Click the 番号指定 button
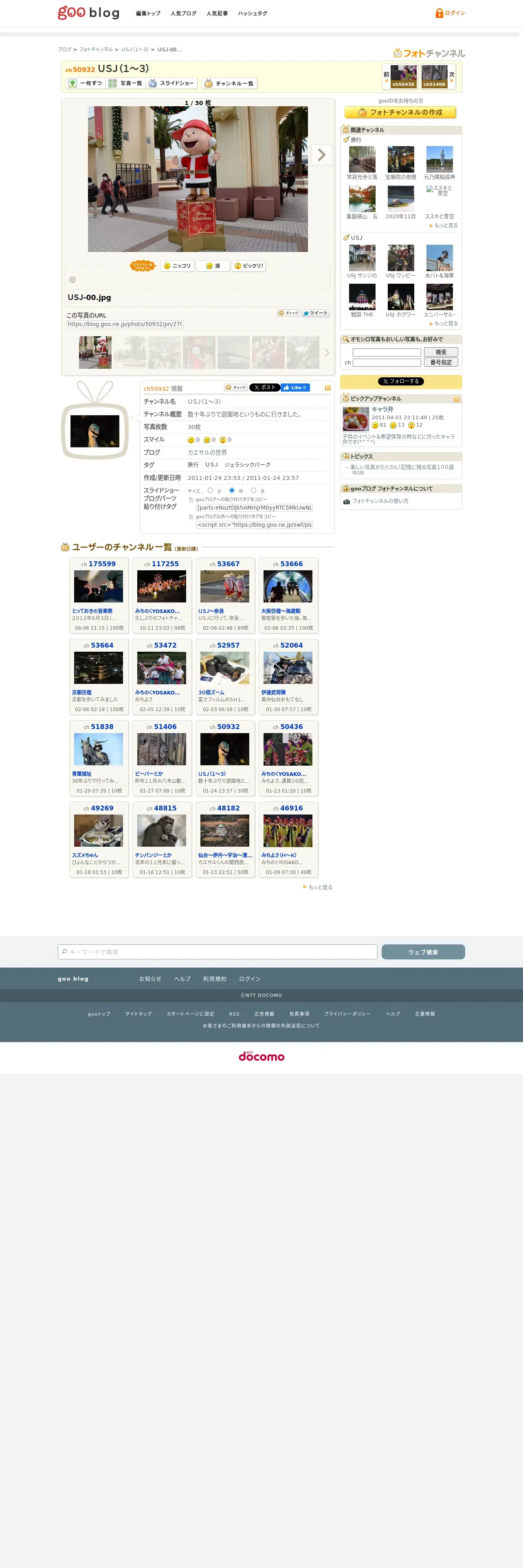523x1568 pixels. tap(441, 362)
